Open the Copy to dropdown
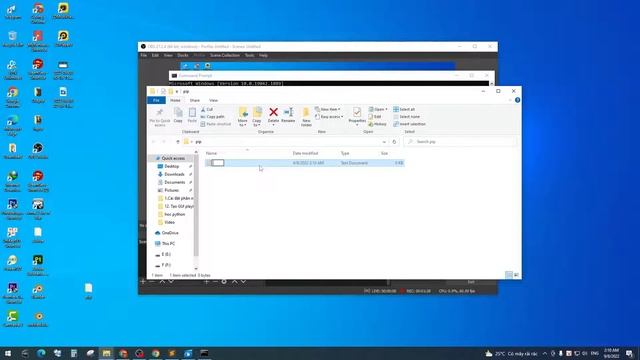Screen dimensions: 640x360 [257, 117]
